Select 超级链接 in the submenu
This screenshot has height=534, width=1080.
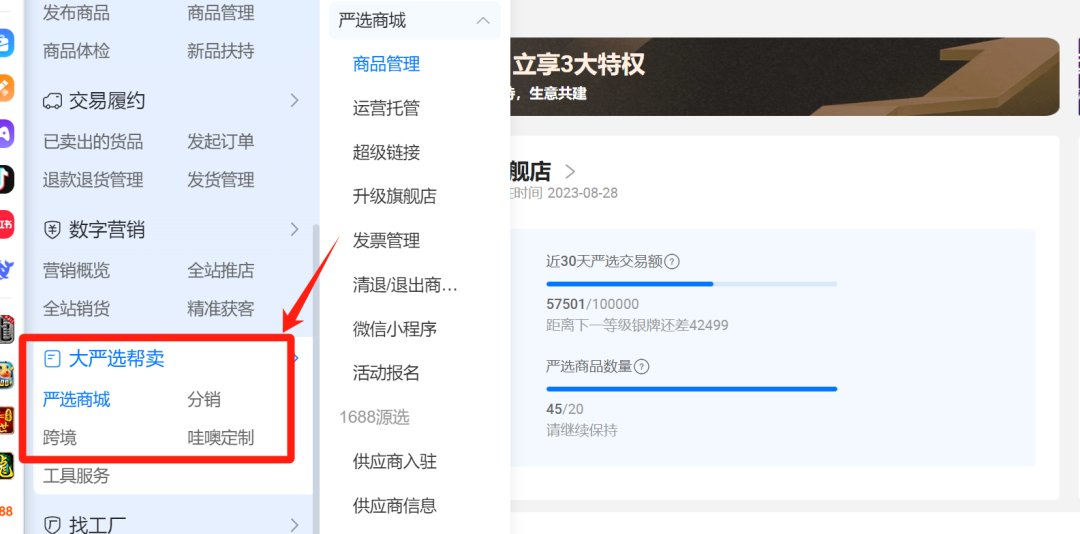386,153
